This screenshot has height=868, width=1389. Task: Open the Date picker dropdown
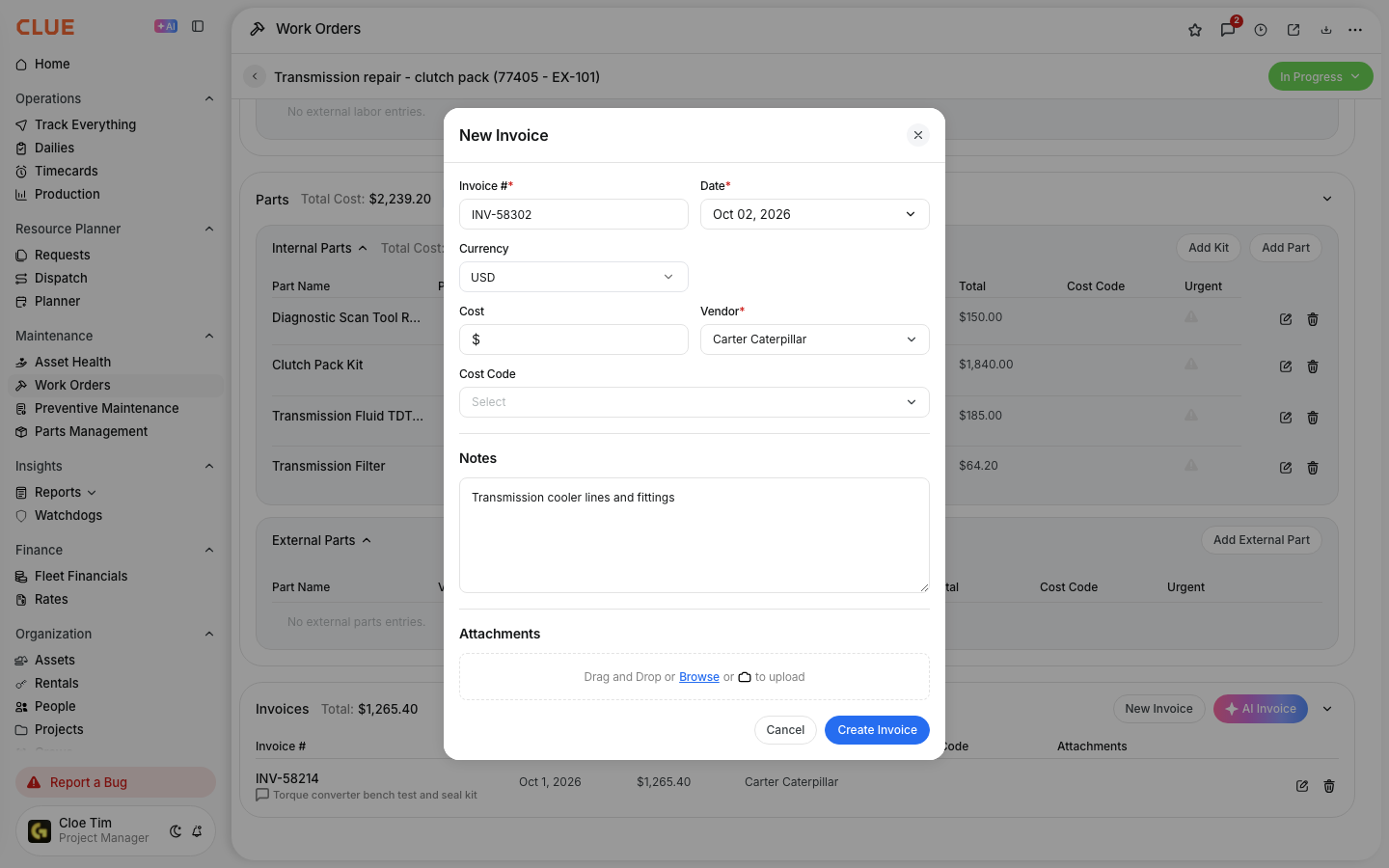(815, 214)
